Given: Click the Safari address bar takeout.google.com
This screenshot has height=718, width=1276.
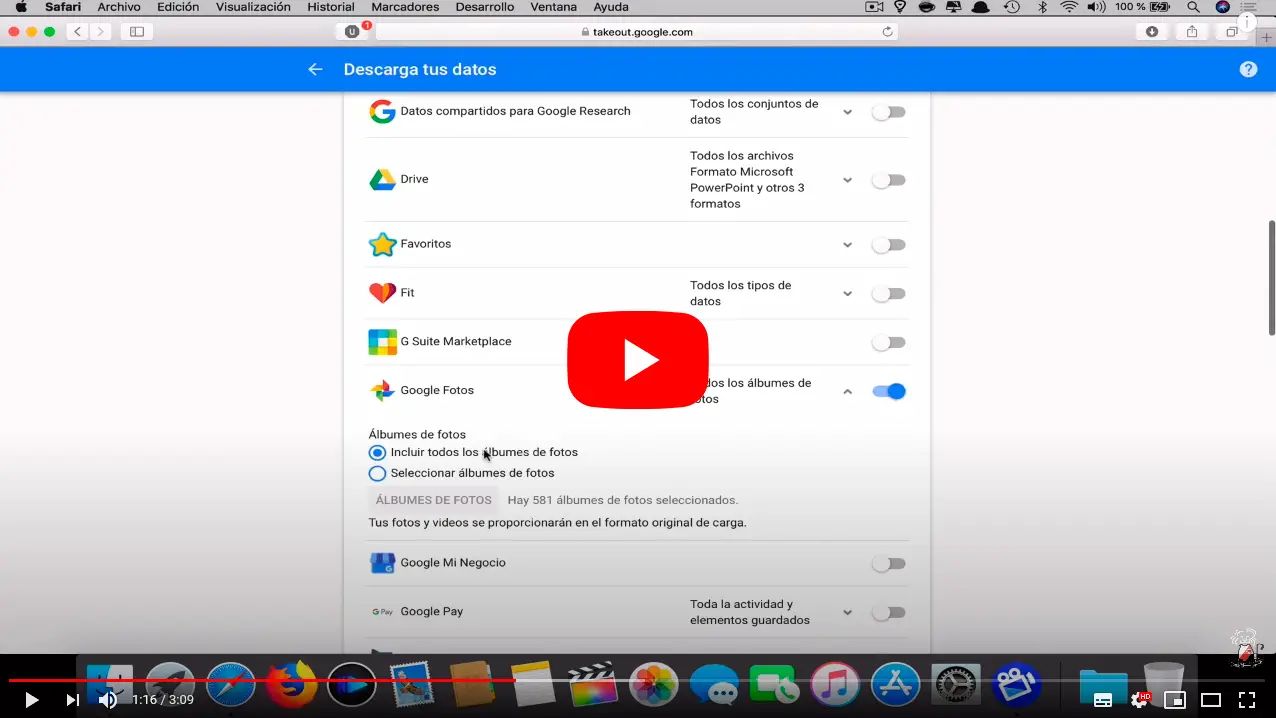Looking at the screenshot, I should coord(636,32).
